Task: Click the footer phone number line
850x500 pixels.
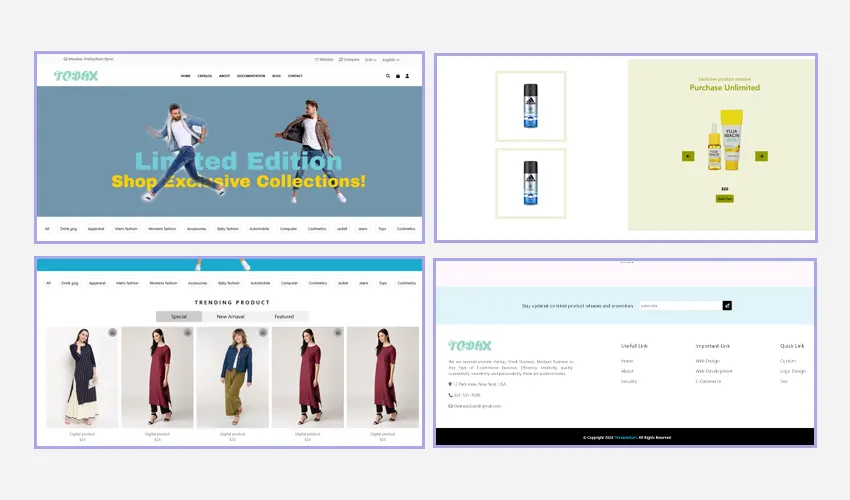Action: (464, 395)
